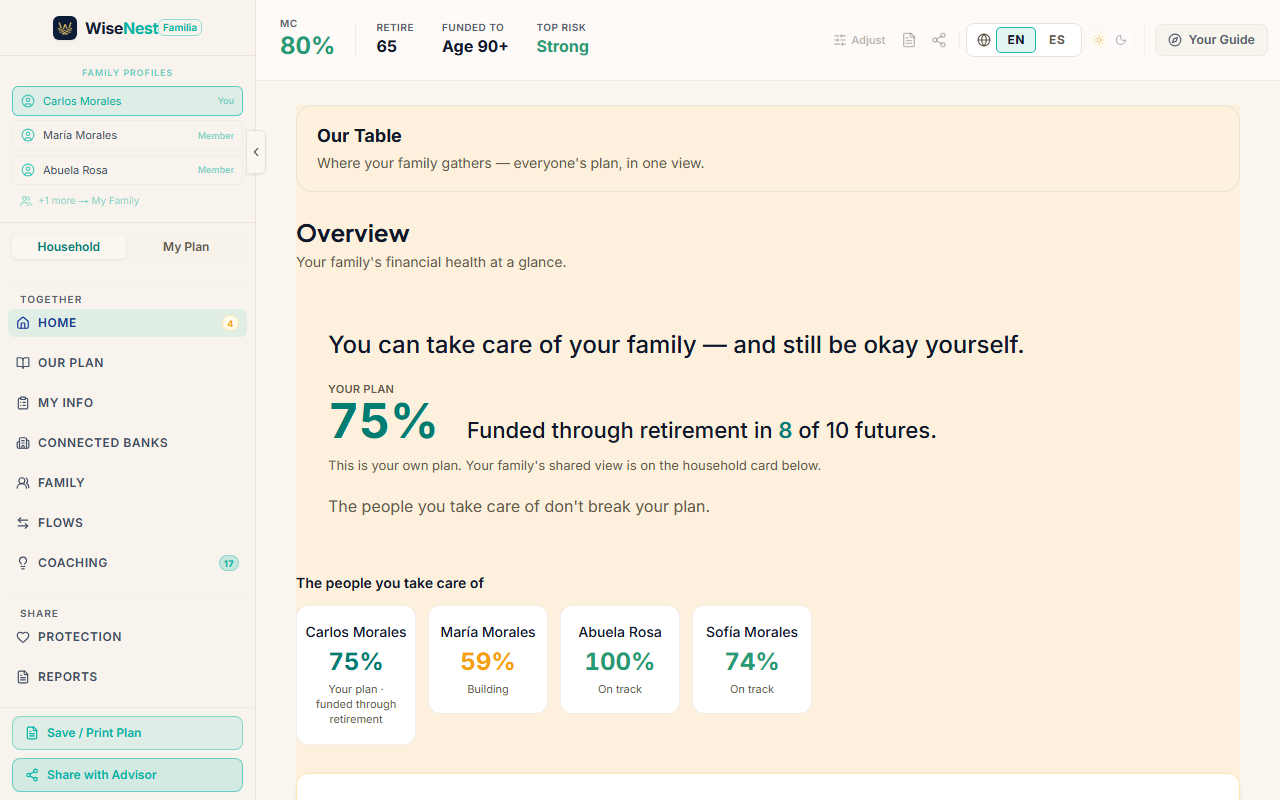Open Your Guide
Image resolution: width=1280 pixels, height=800 pixels.
pos(1211,40)
